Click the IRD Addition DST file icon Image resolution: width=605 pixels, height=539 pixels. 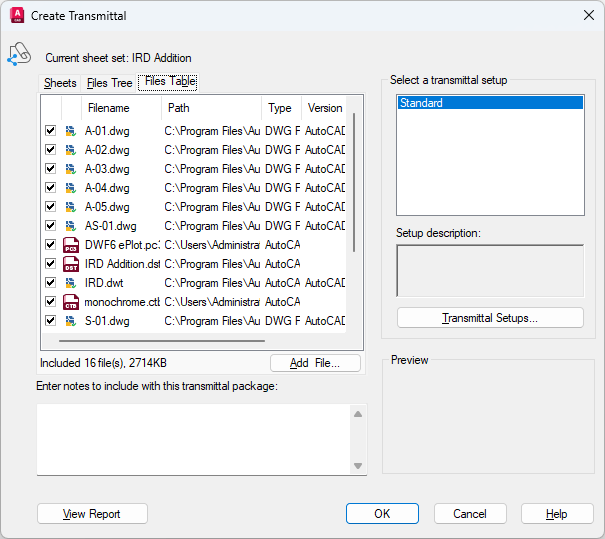point(71,264)
